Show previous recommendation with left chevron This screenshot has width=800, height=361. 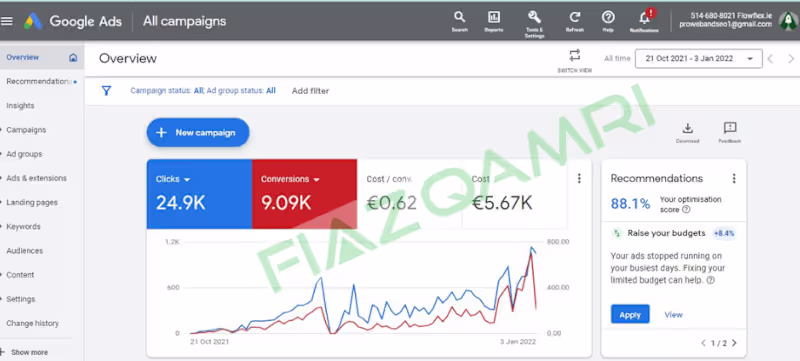704,343
